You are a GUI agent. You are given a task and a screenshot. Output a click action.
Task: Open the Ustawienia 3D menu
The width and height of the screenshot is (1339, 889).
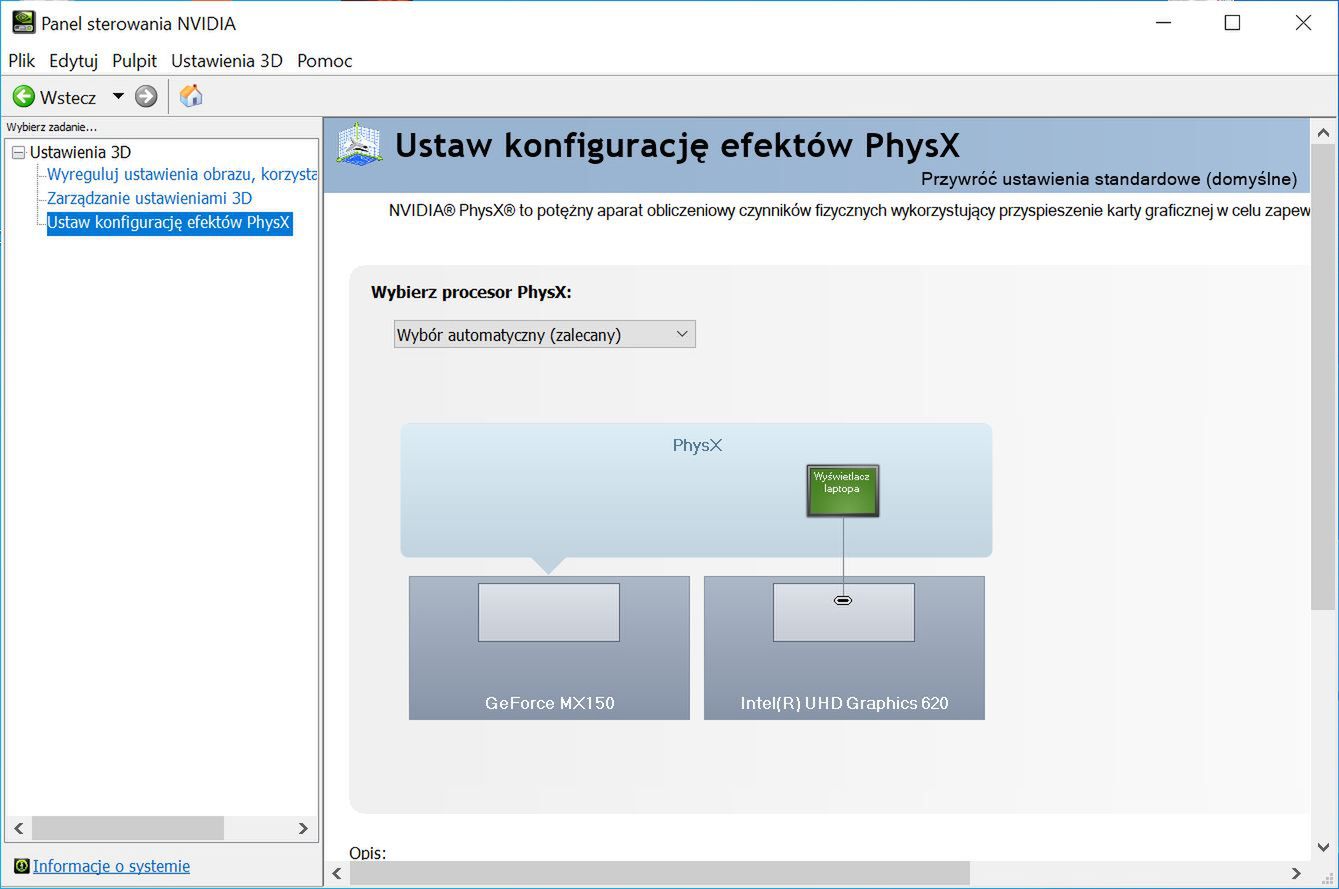click(227, 61)
